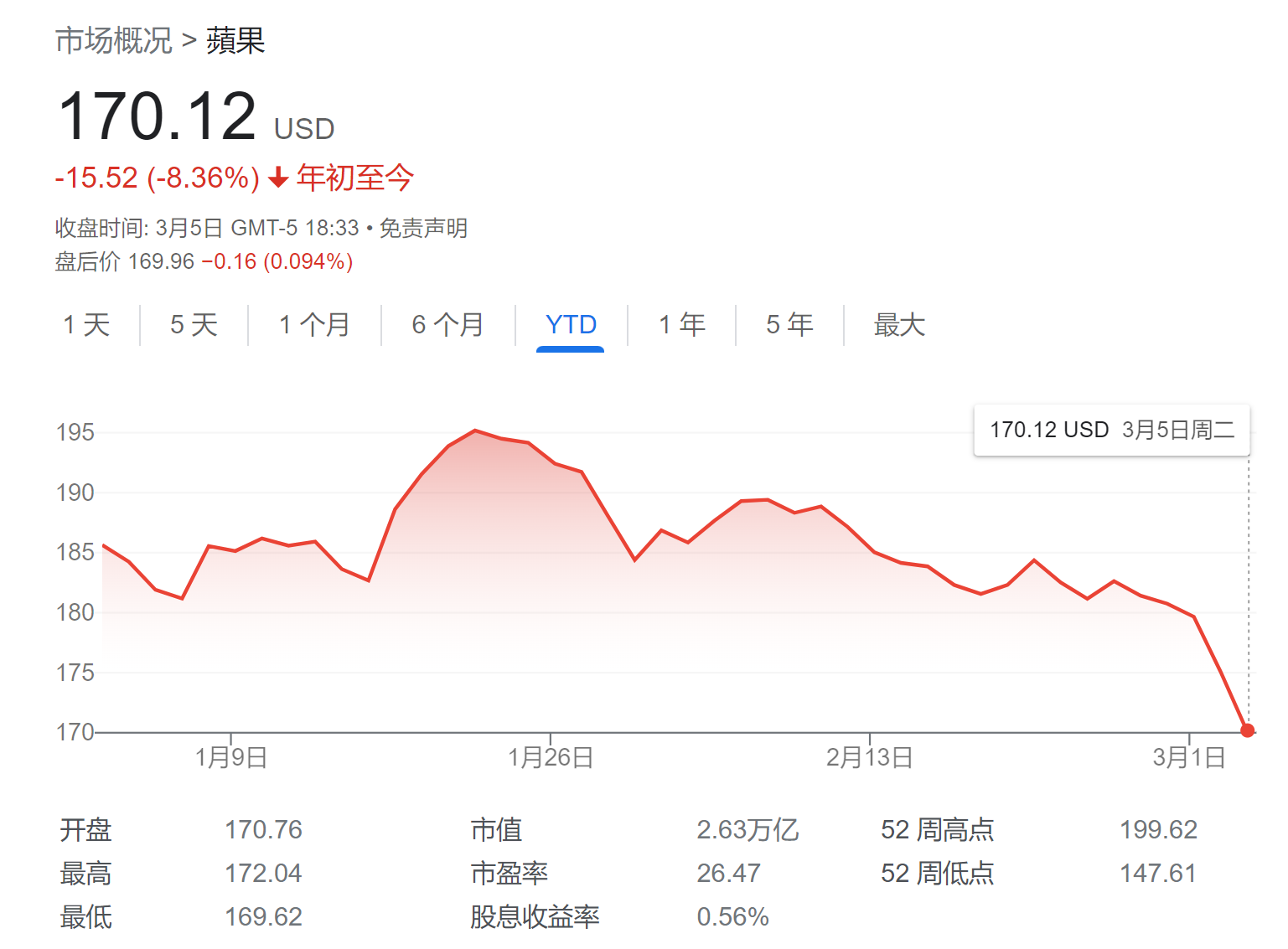
Task: Click the 172.04 high value
Action: (x=263, y=874)
